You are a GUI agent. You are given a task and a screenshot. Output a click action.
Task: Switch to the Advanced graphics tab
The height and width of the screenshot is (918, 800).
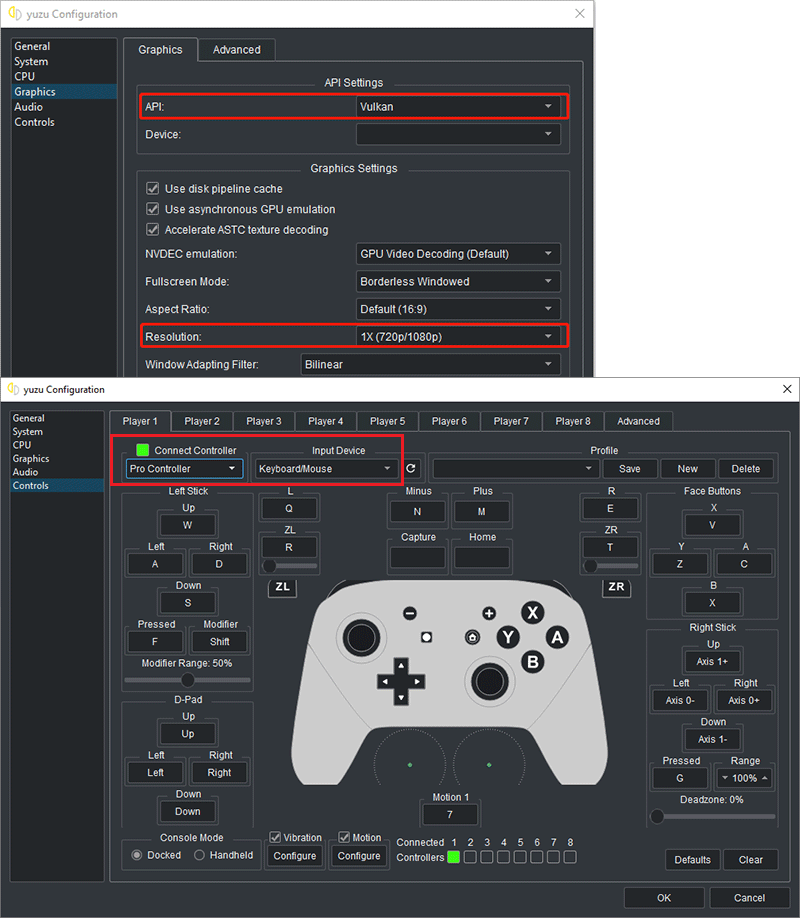(237, 50)
